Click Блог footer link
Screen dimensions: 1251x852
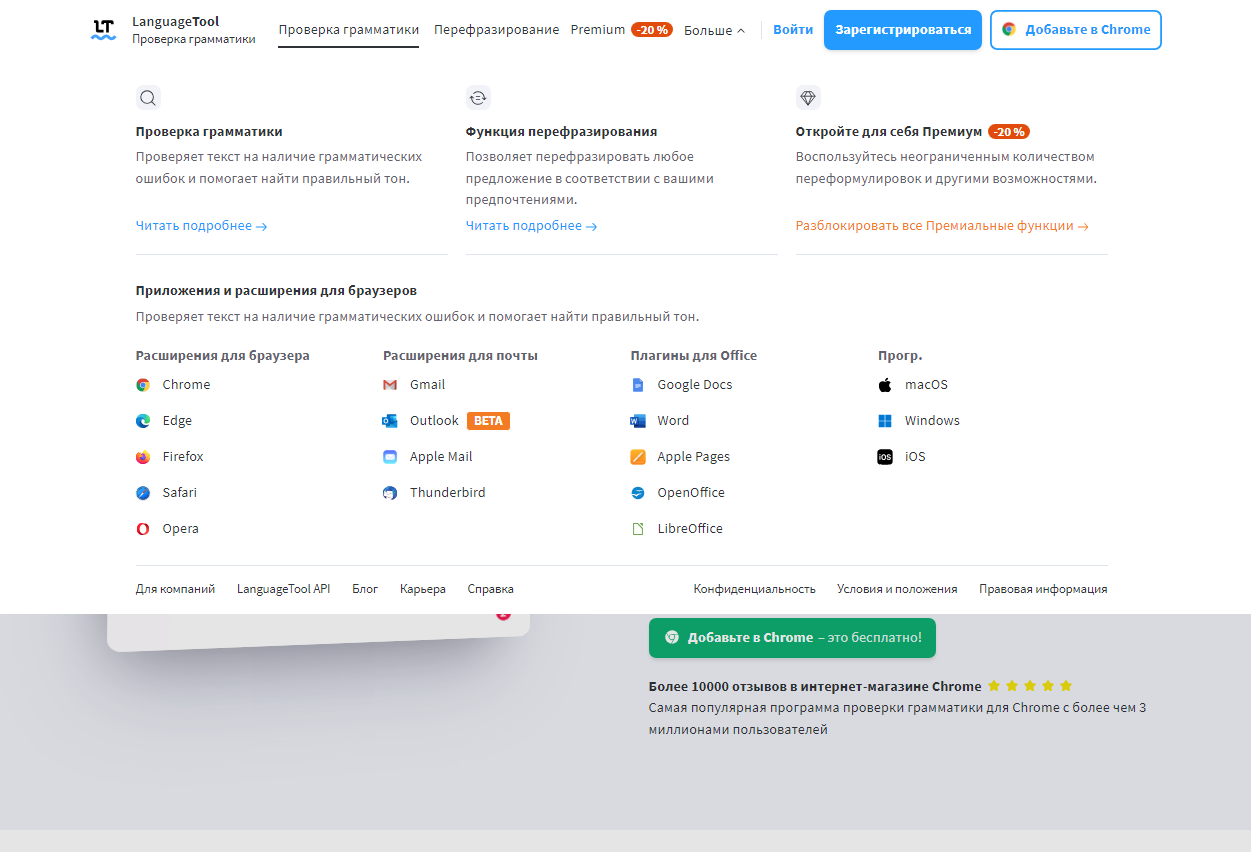pos(365,590)
